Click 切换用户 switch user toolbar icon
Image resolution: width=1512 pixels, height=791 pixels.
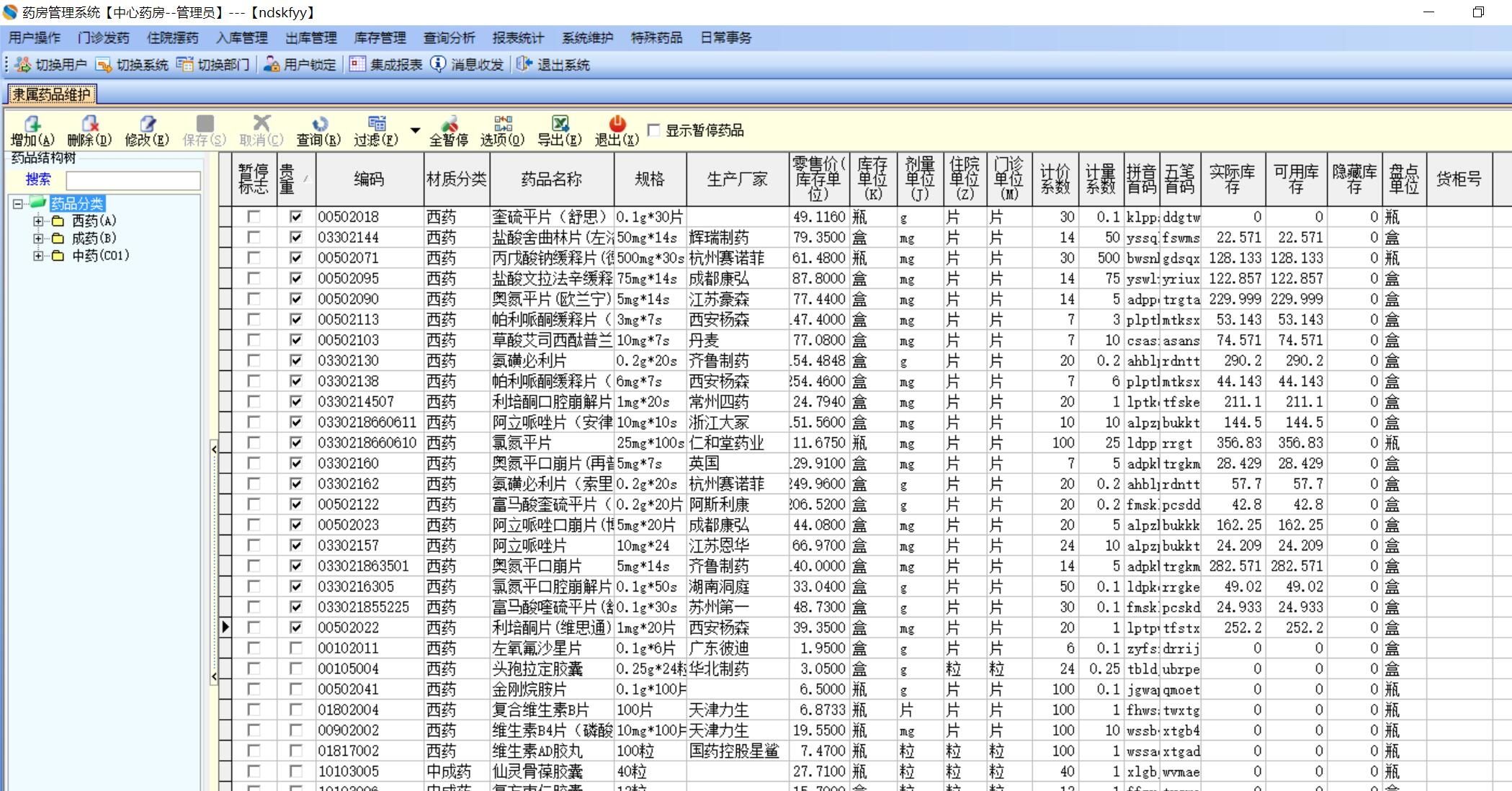click(x=50, y=65)
